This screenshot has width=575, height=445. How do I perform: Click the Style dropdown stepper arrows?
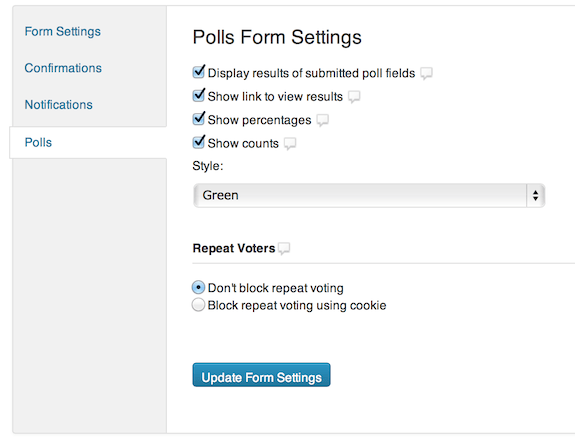pyautogui.click(x=535, y=196)
